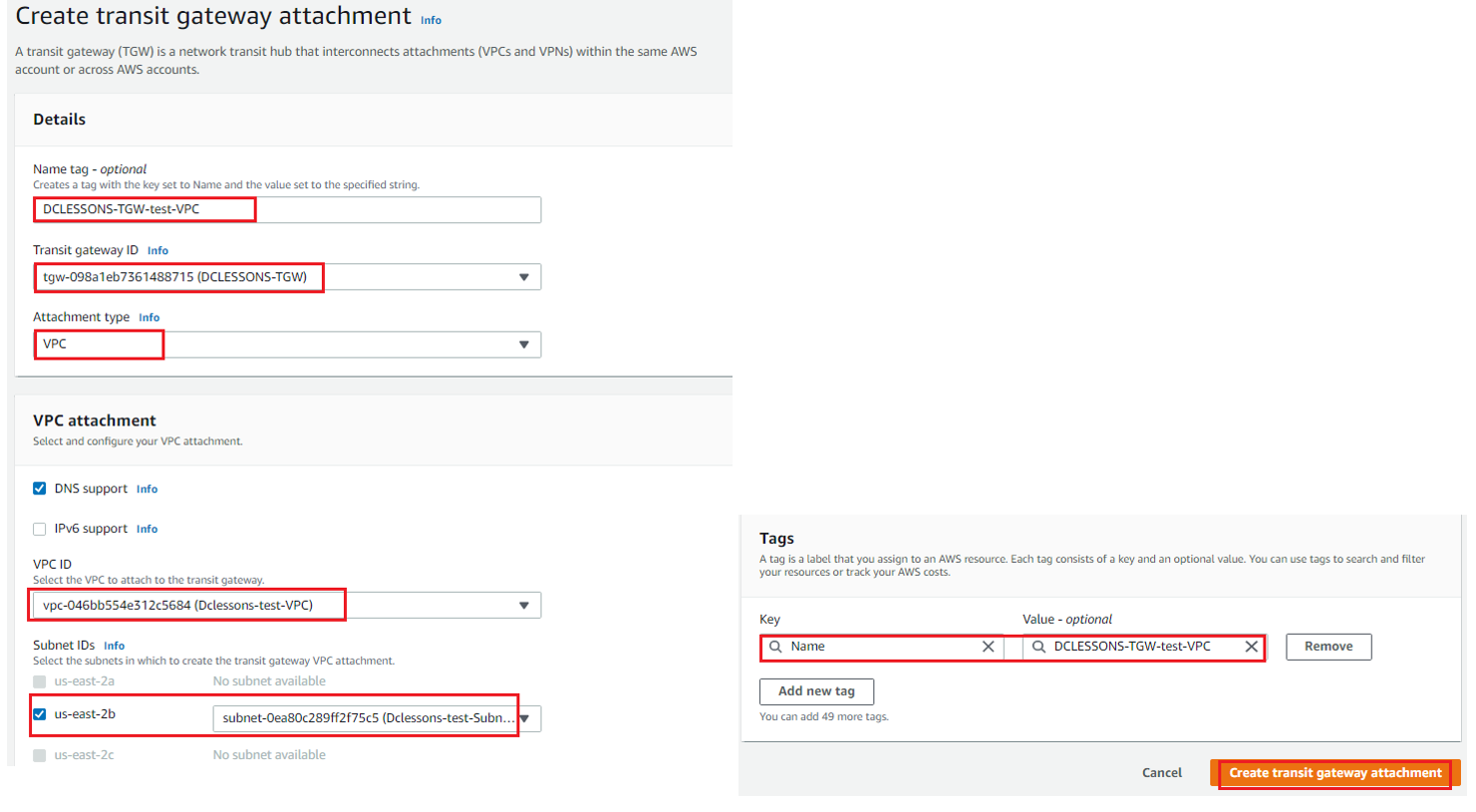Remove the Name tag row
The image size is (1476, 812).
click(1328, 647)
